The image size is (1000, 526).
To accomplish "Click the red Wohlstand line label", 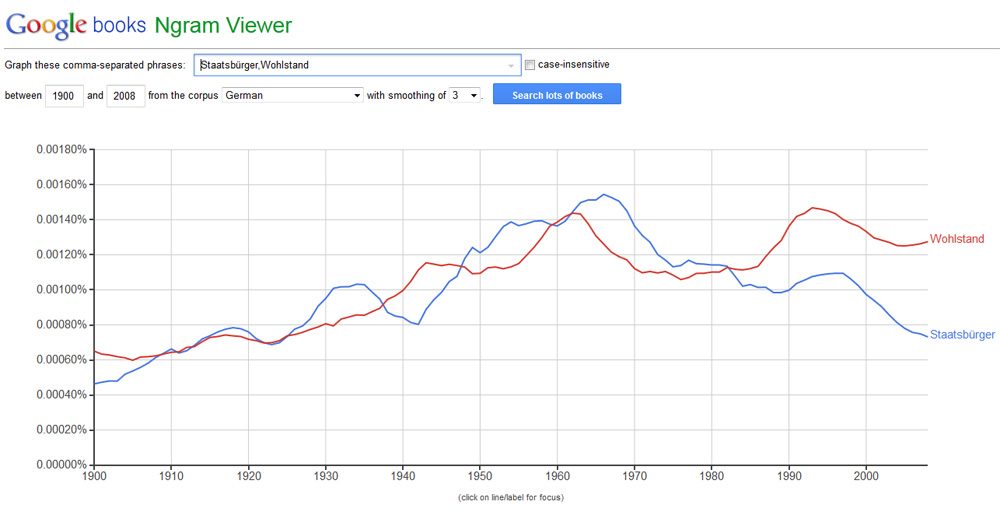I will (x=956, y=239).
